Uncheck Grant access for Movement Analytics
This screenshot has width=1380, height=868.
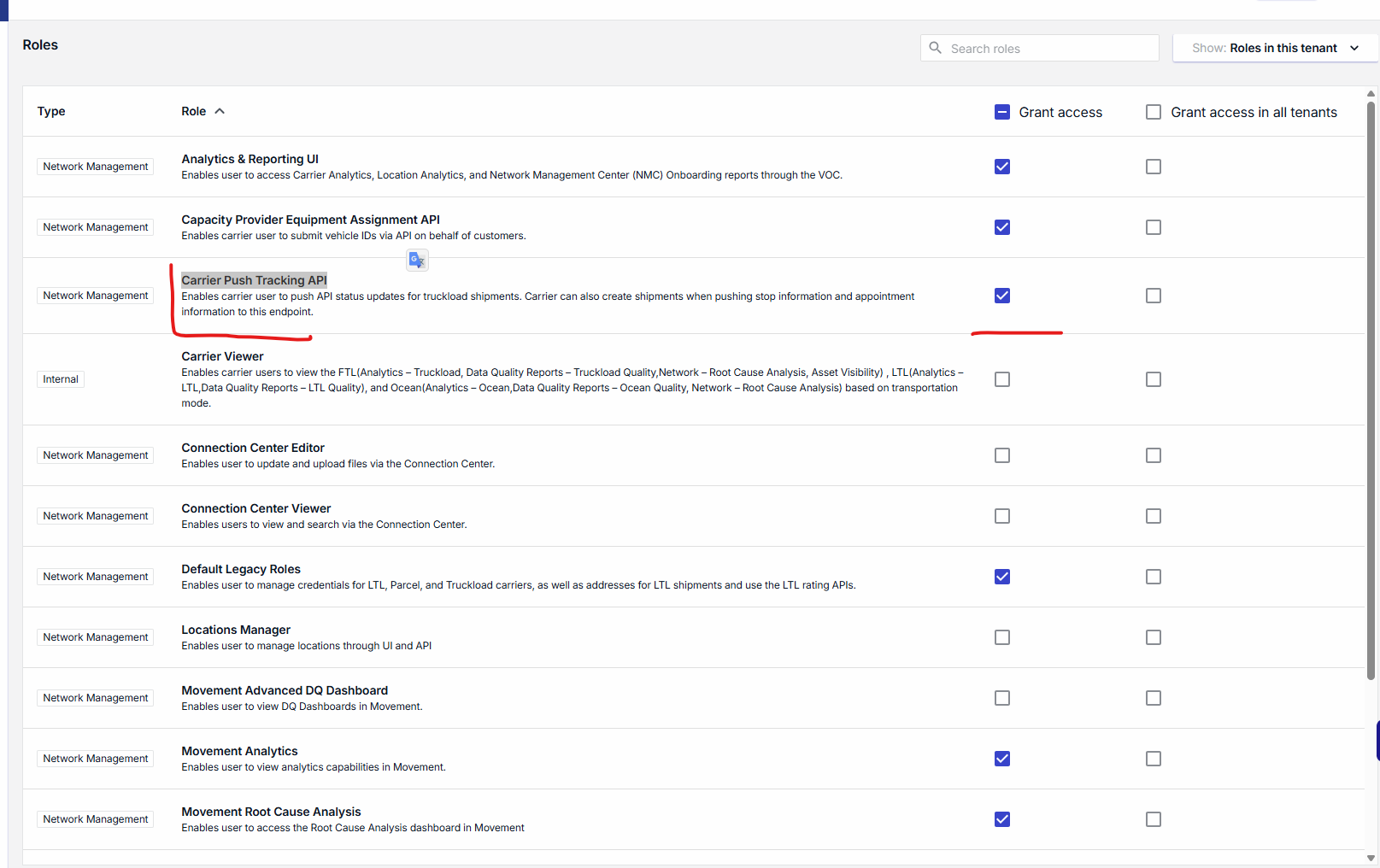[1002, 759]
